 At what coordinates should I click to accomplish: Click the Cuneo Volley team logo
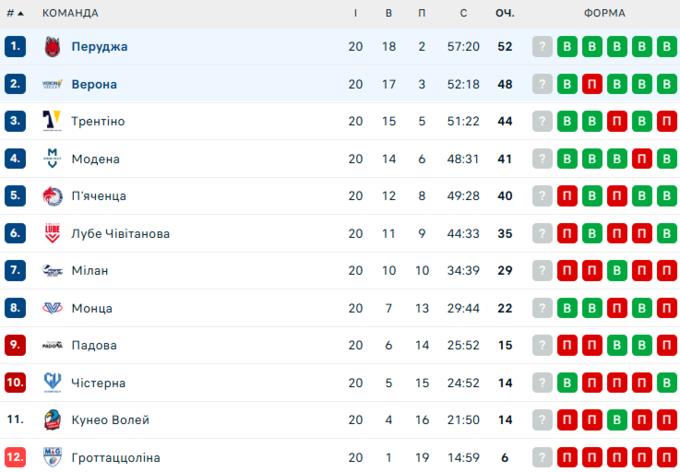pos(53,420)
